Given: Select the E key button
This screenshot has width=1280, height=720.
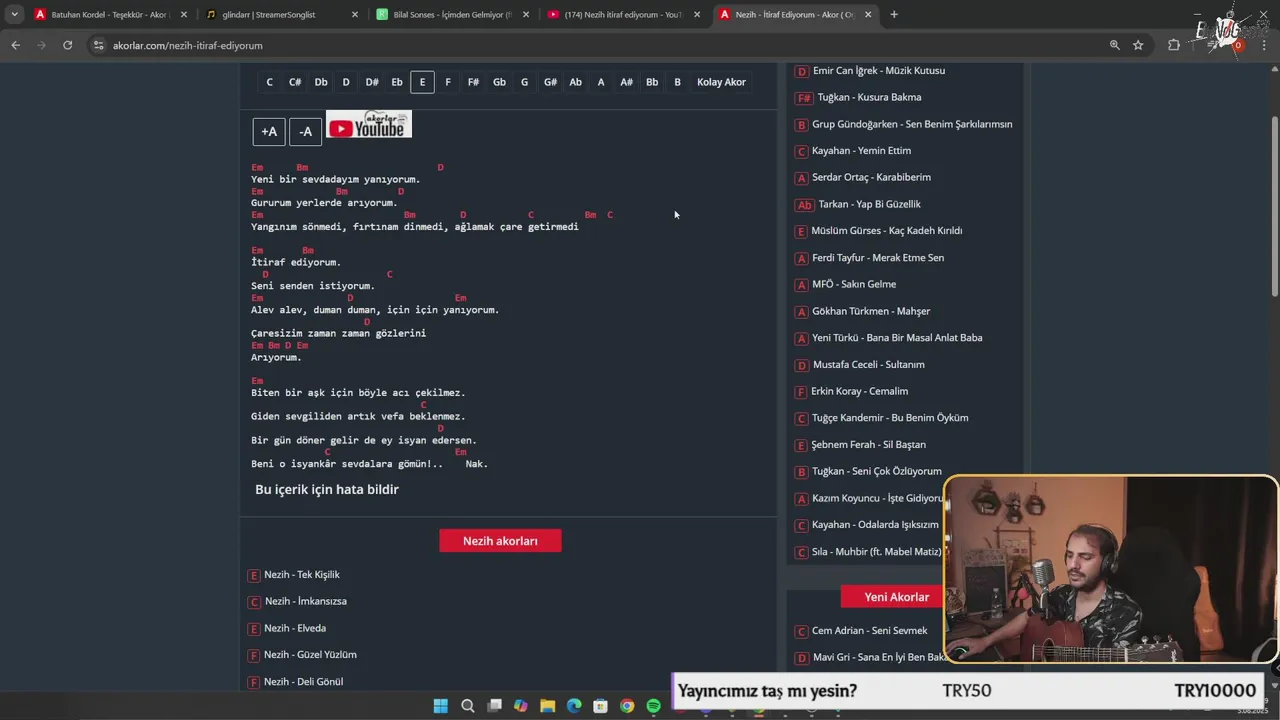Looking at the screenshot, I should 422,82.
